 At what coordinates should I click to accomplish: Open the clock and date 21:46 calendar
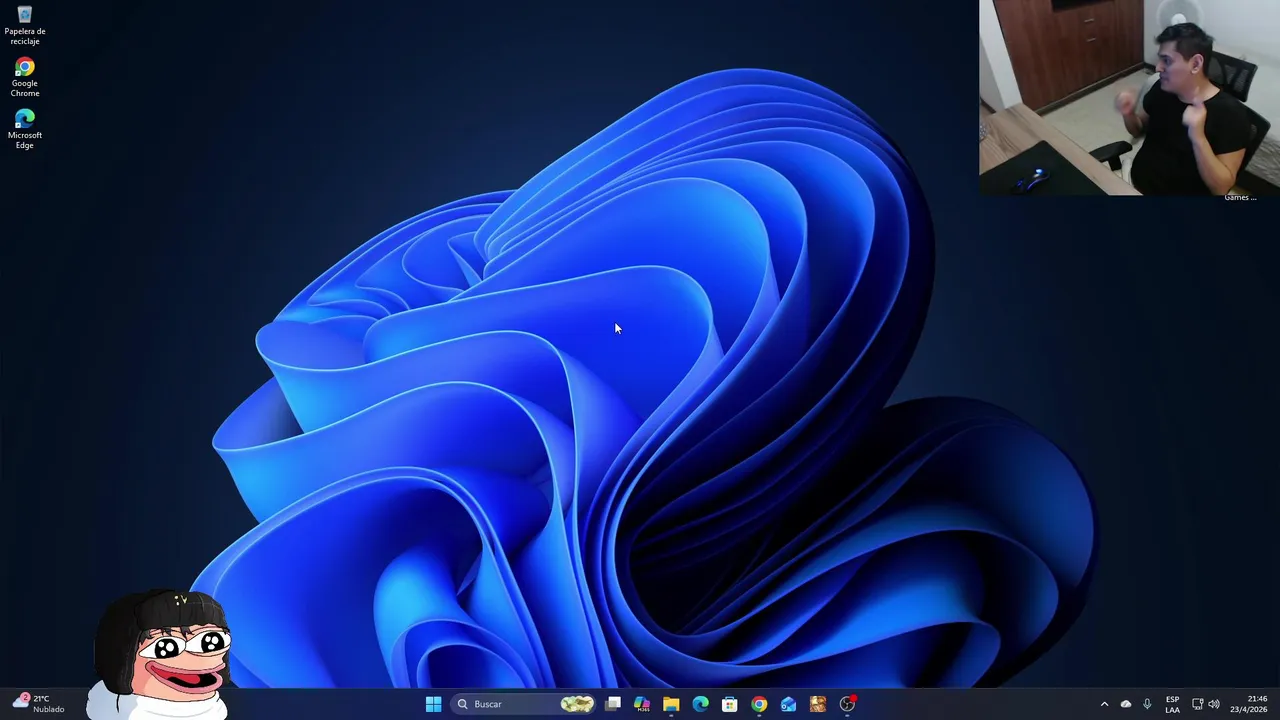coord(1248,704)
